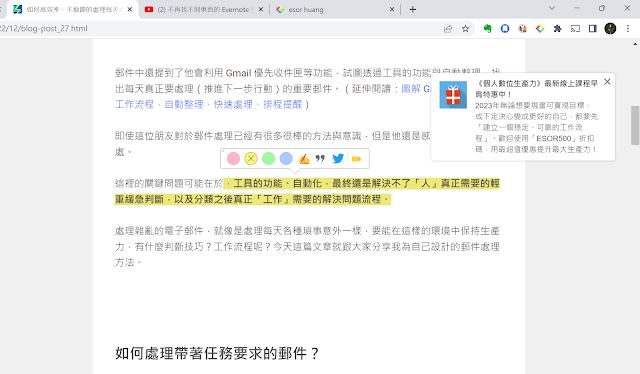Click the quote icon in highlighter popup
This screenshot has width=640, height=374.
(320, 158)
